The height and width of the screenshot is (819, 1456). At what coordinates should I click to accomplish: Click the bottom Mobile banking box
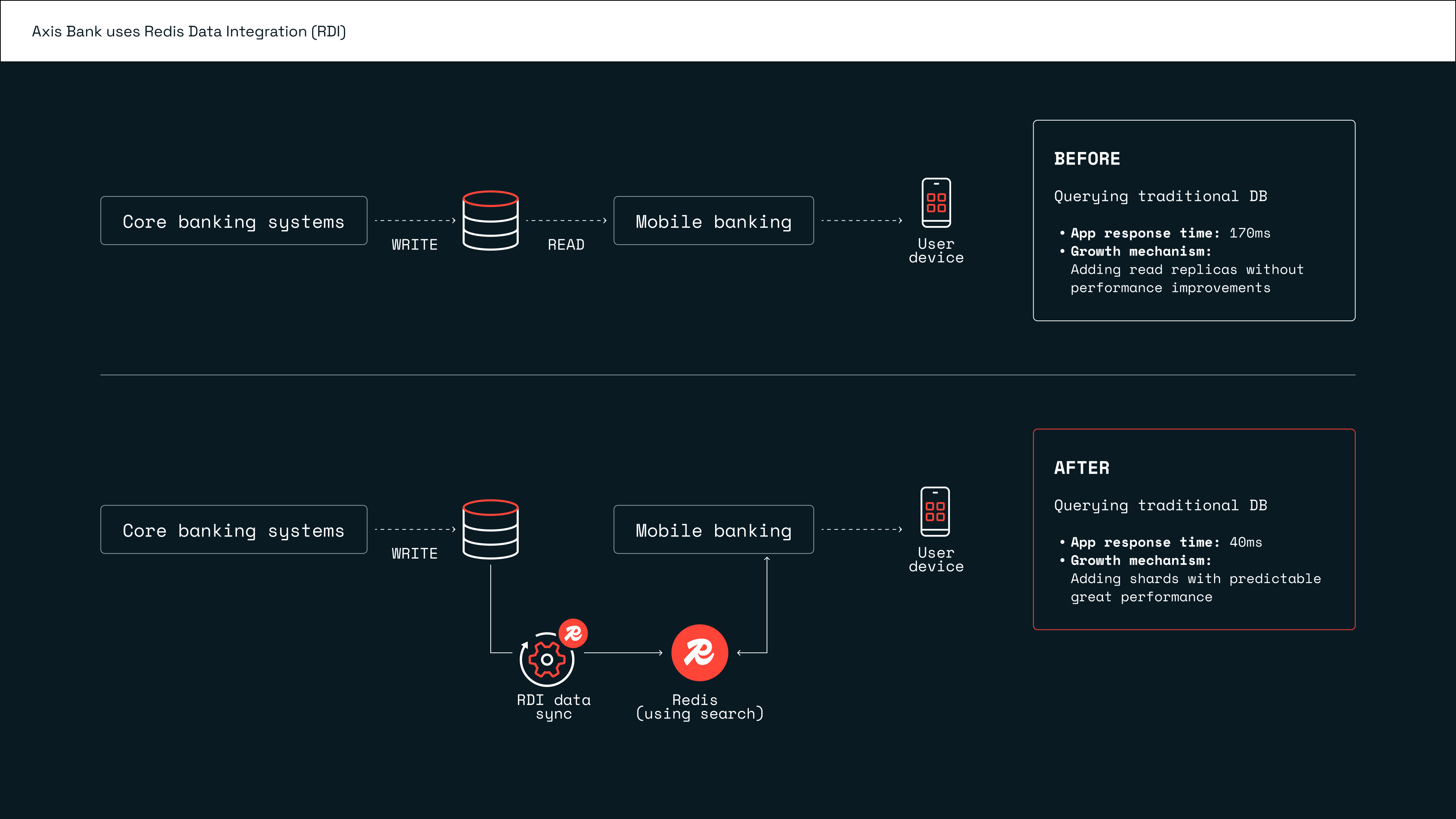pos(713,530)
